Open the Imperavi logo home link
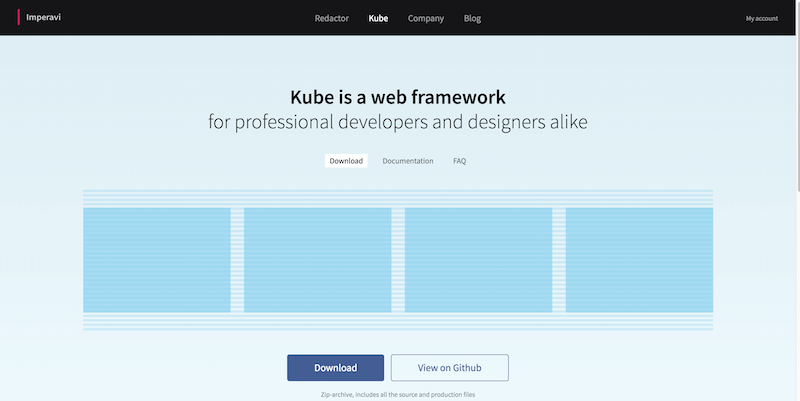The width and height of the screenshot is (800, 401). [x=40, y=17]
